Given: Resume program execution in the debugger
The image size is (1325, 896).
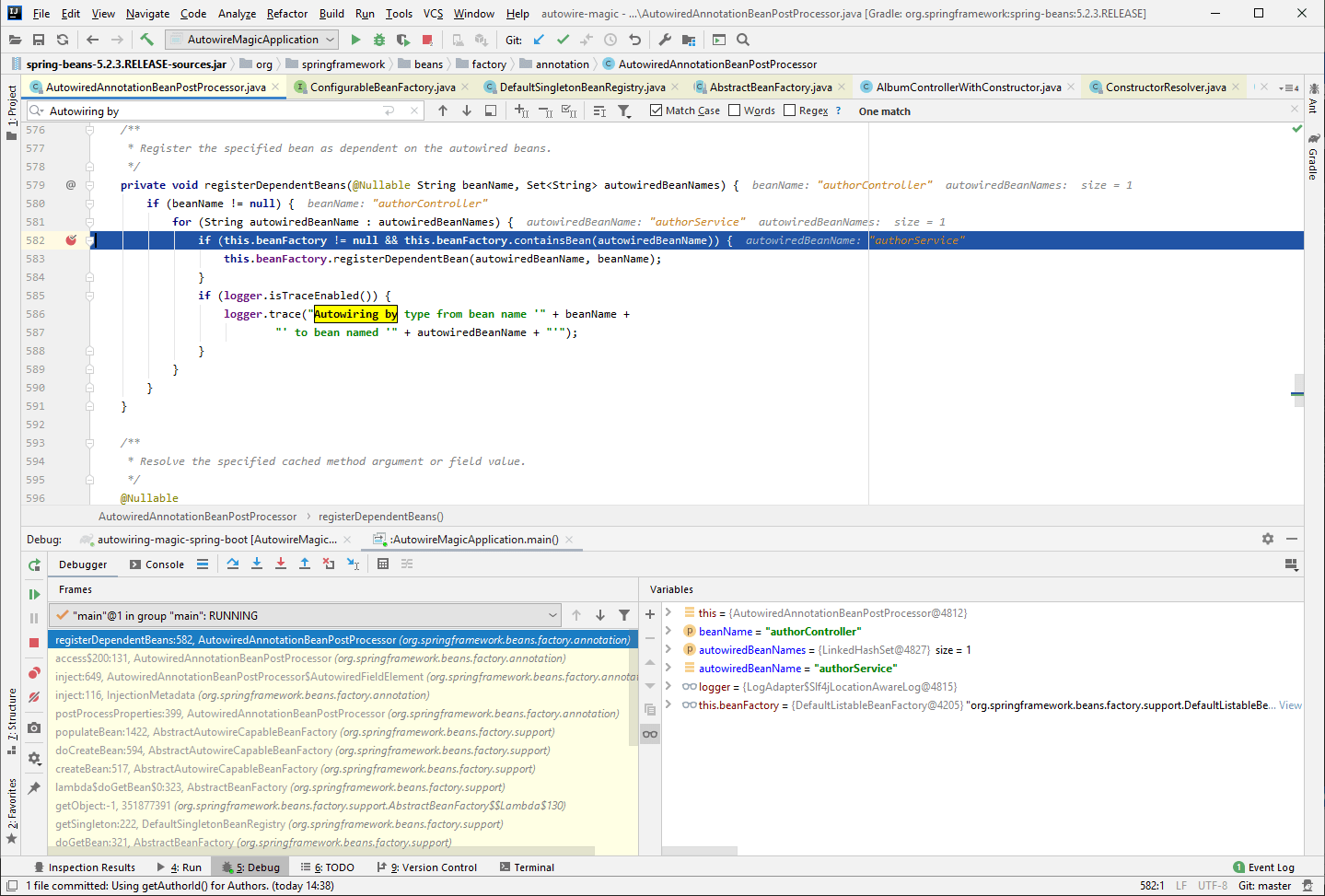Looking at the screenshot, I should pos(34,594).
